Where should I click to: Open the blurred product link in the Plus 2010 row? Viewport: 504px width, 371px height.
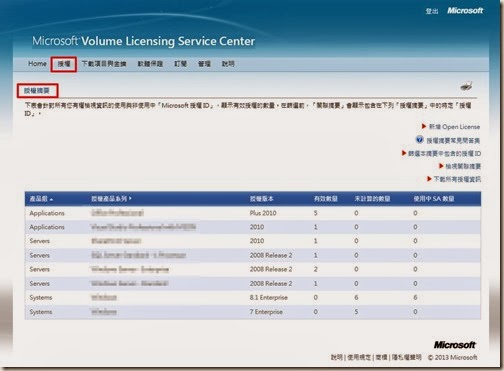pyautogui.click(x=118, y=213)
